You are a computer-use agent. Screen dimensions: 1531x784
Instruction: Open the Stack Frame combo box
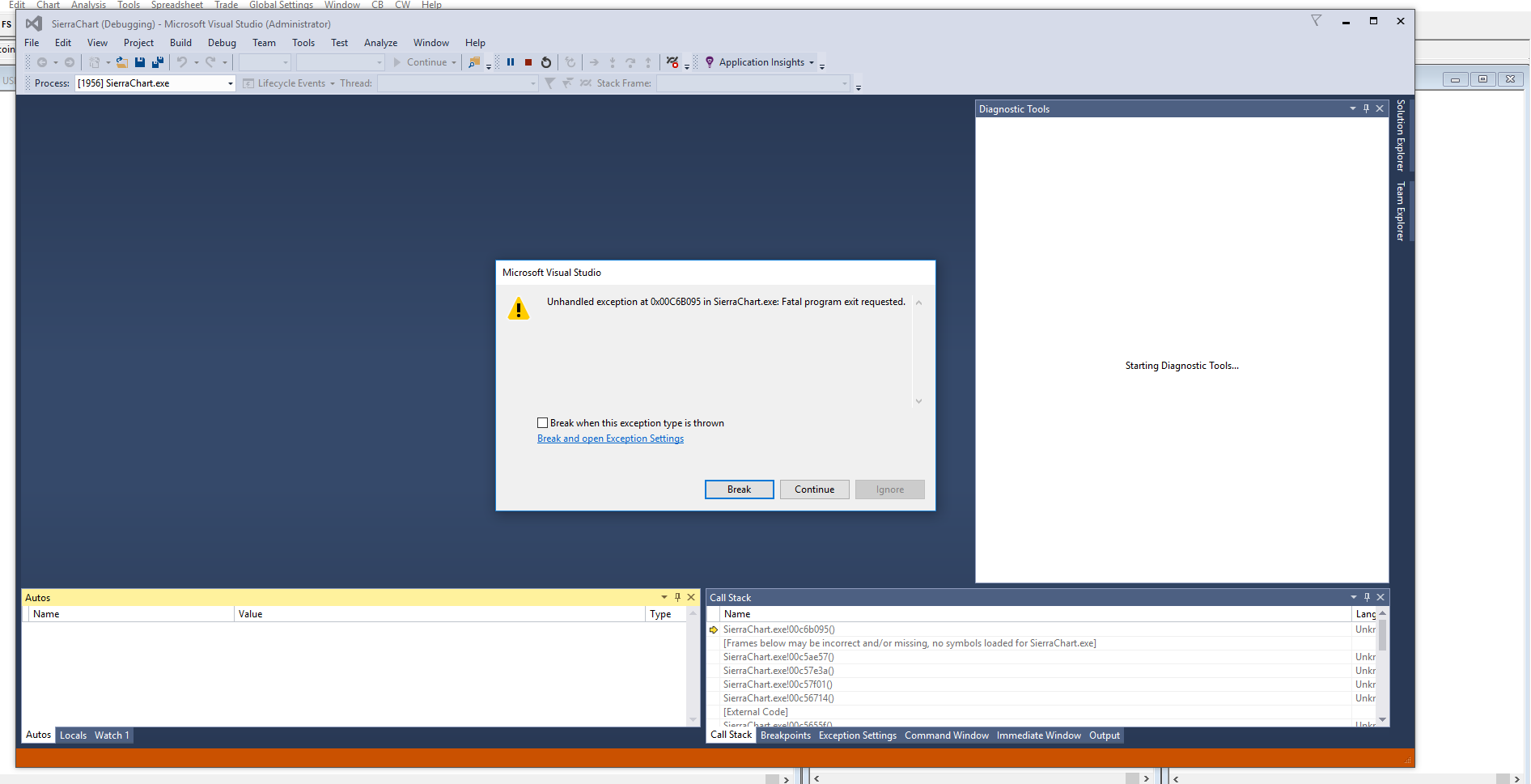pos(753,83)
